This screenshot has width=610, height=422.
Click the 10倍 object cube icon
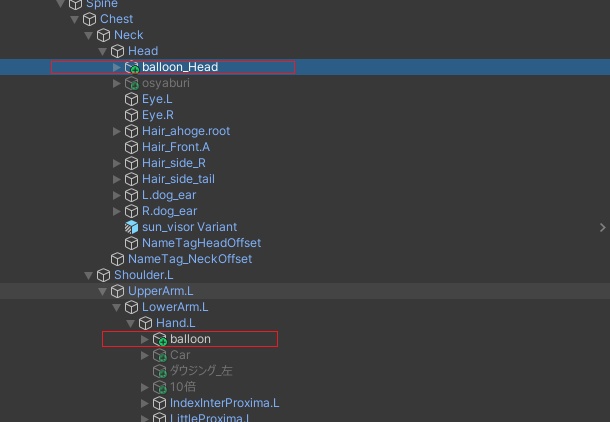coord(159,387)
